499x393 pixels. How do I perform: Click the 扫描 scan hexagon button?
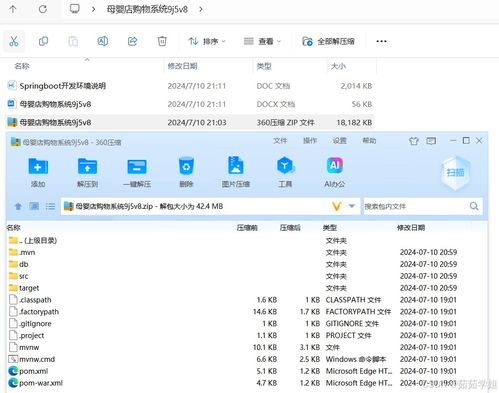[455, 173]
